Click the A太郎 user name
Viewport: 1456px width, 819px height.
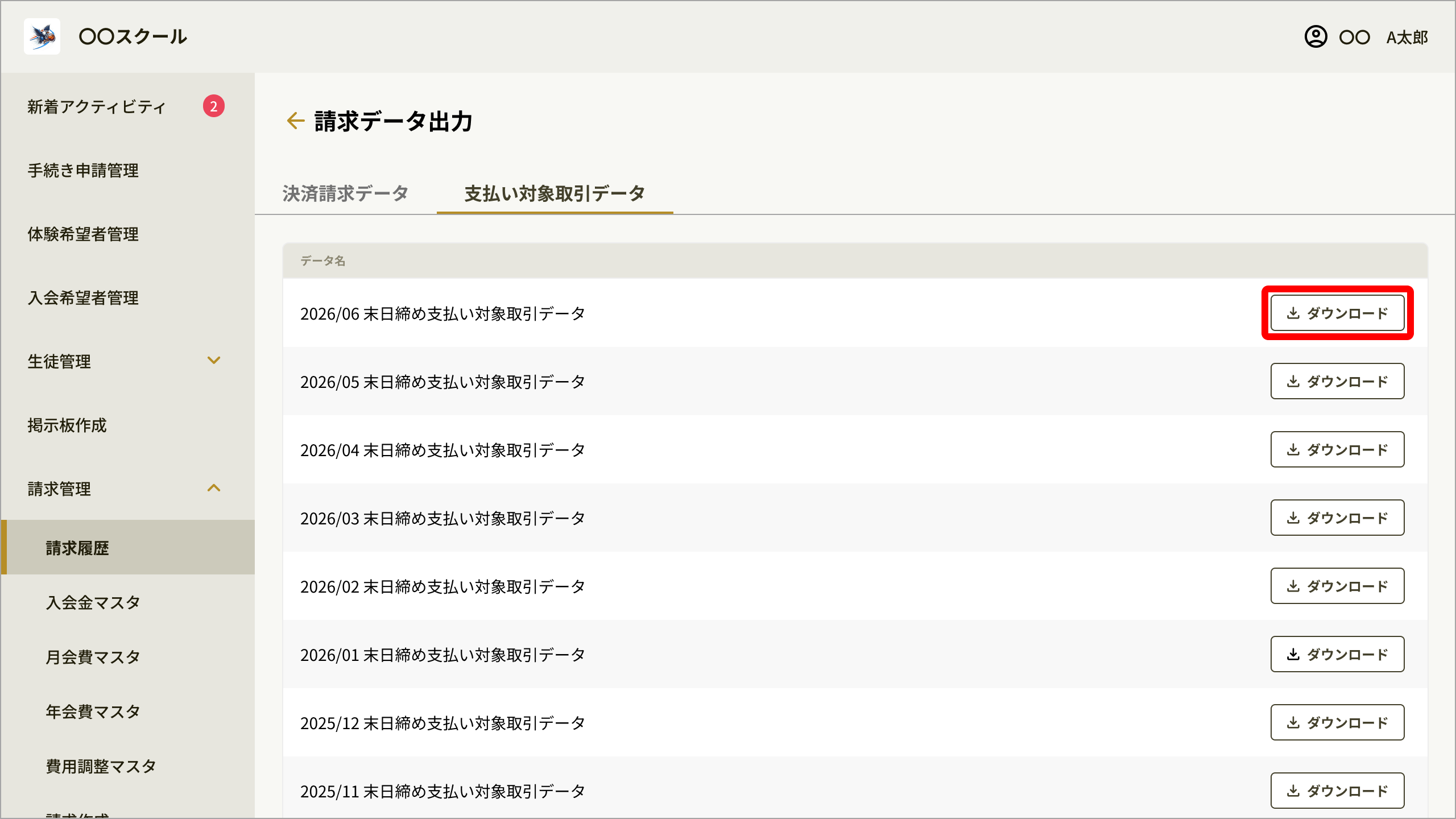tap(1407, 38)
